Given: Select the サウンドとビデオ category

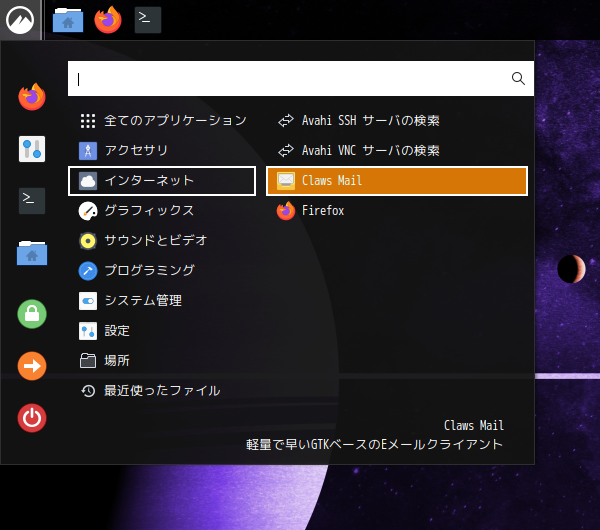Looking at the screenshot, I should 162,241.
